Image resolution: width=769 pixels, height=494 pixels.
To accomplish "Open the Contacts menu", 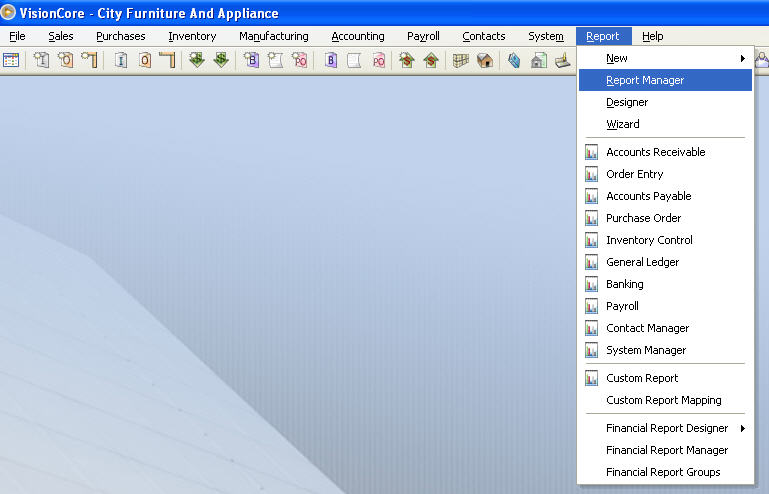I will pyautogui.click(x=484, y=36).
